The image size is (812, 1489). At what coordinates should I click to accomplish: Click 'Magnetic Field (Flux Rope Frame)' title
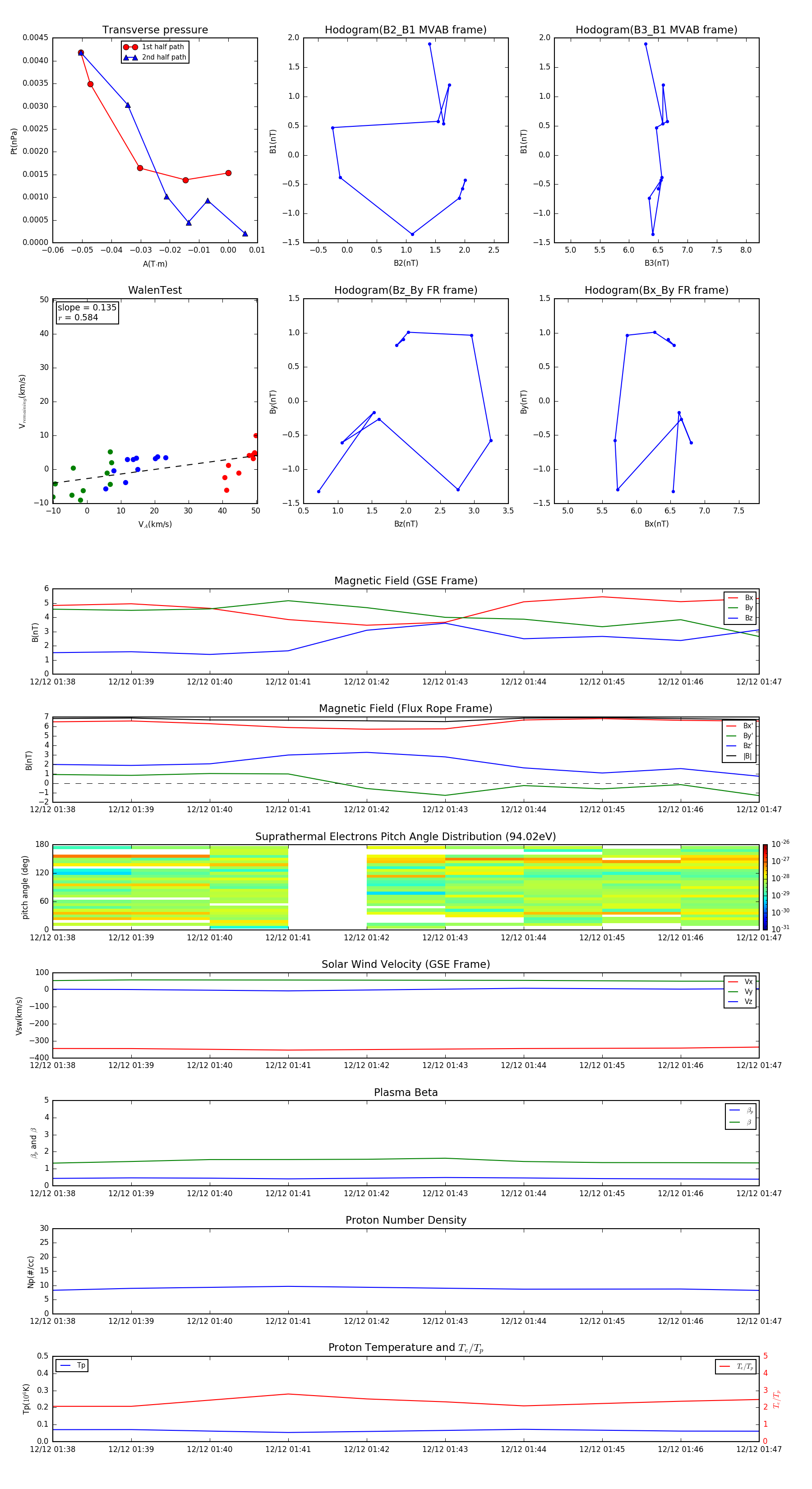(x=406, y=709)
